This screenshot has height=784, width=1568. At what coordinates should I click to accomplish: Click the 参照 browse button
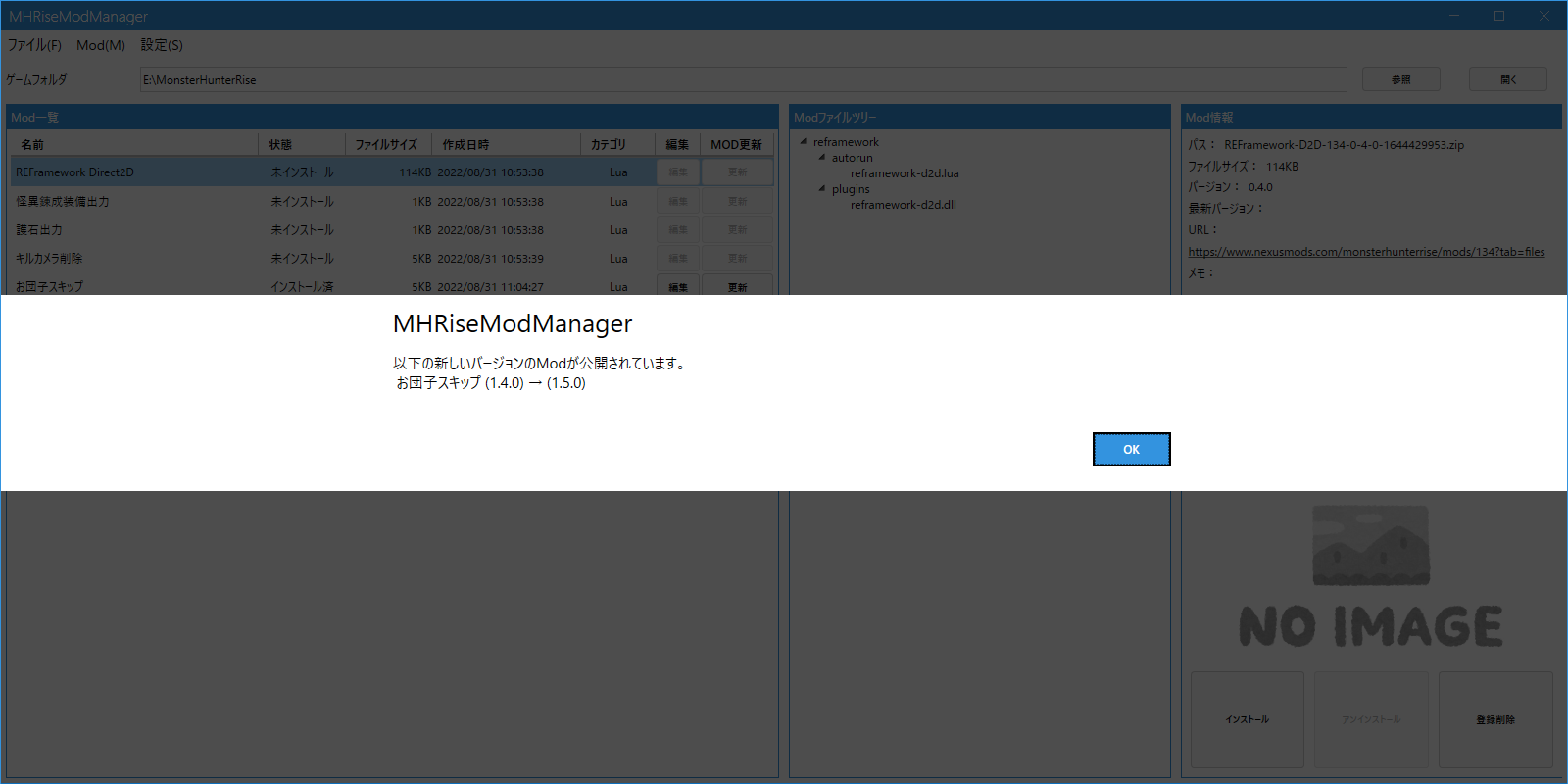pyautogui.click(x=1401, y=79)
